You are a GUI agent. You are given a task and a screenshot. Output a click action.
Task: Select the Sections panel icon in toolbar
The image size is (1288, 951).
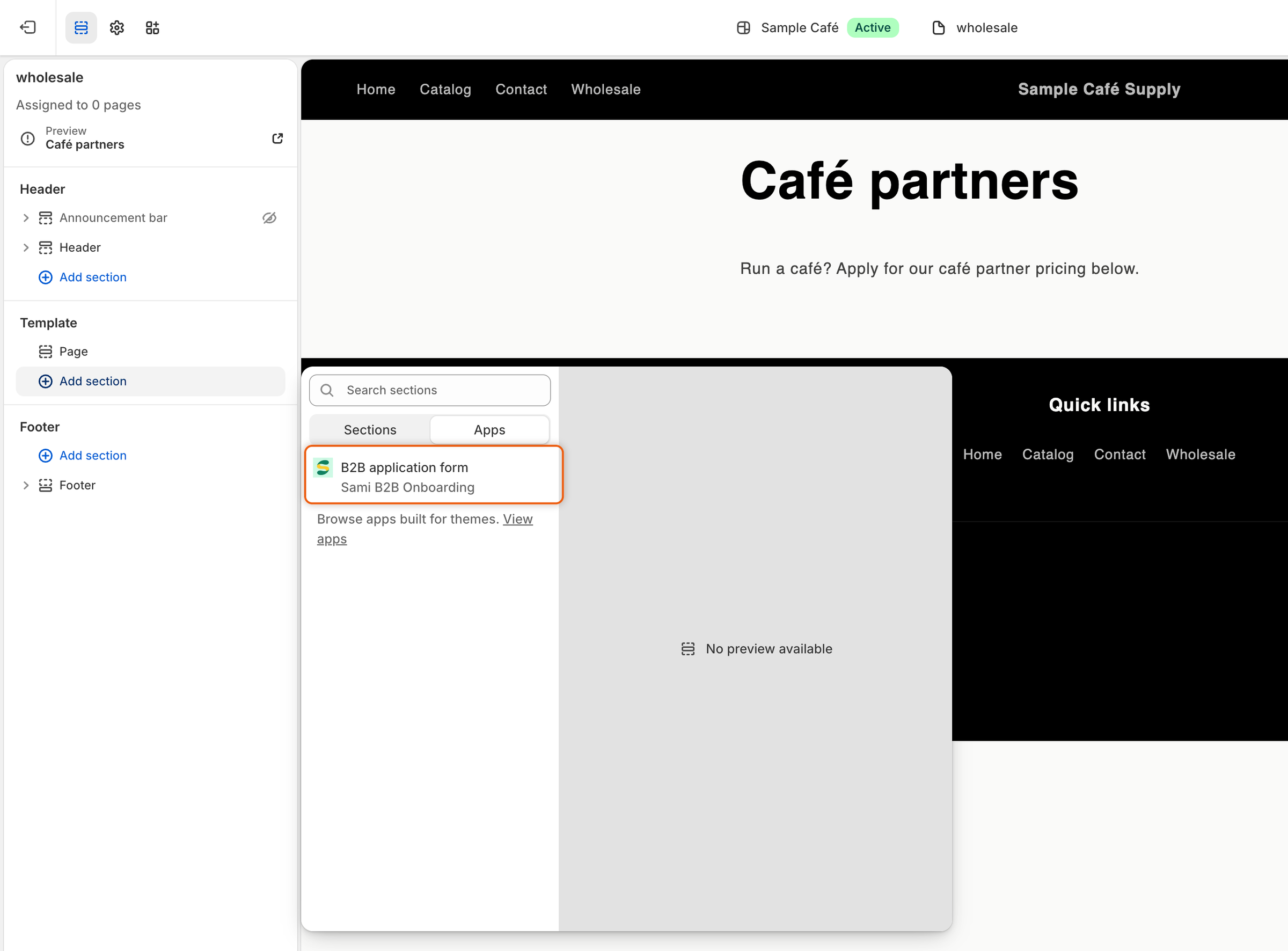click(81, 27)
